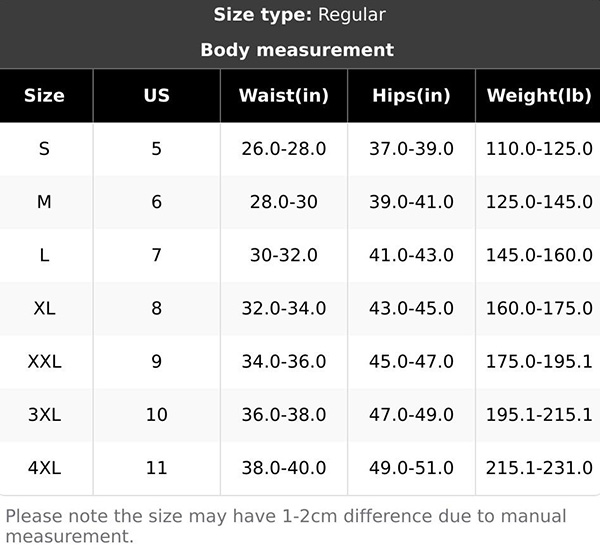Click waist value 26.0-28.0

click(284, 149)
